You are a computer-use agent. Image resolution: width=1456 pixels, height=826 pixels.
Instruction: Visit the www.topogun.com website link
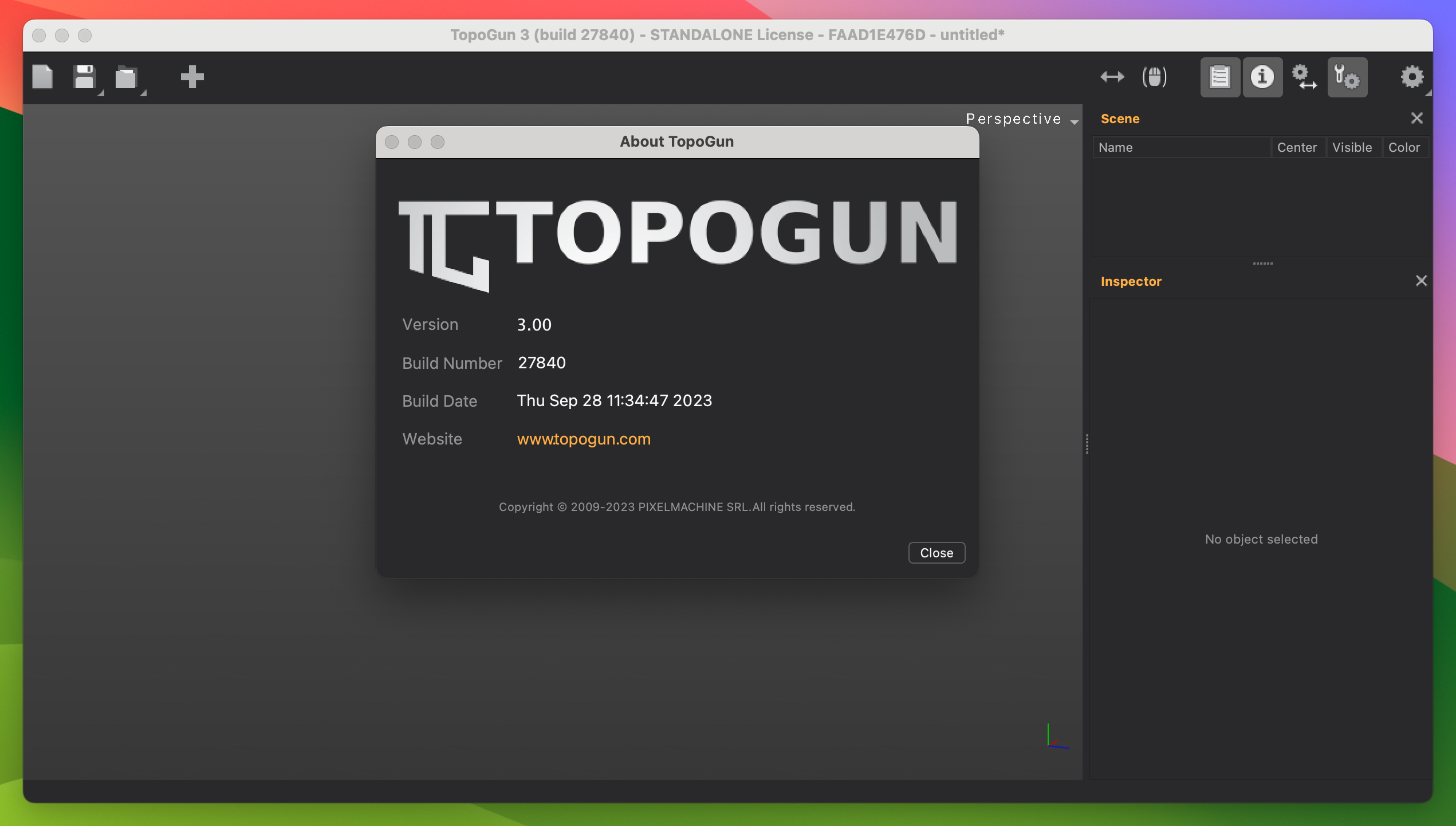pos(584,439)
